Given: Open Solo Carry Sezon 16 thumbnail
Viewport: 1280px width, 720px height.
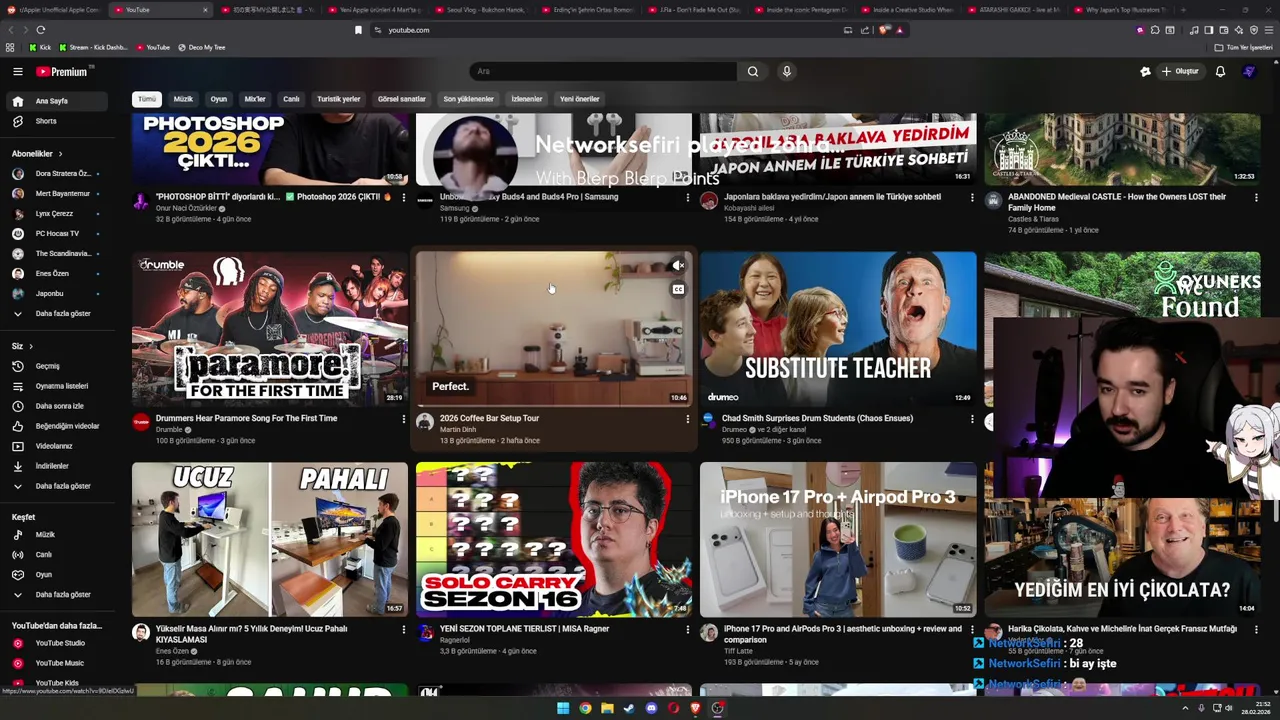Looking at the screenshot, I should tap(554, 539).
